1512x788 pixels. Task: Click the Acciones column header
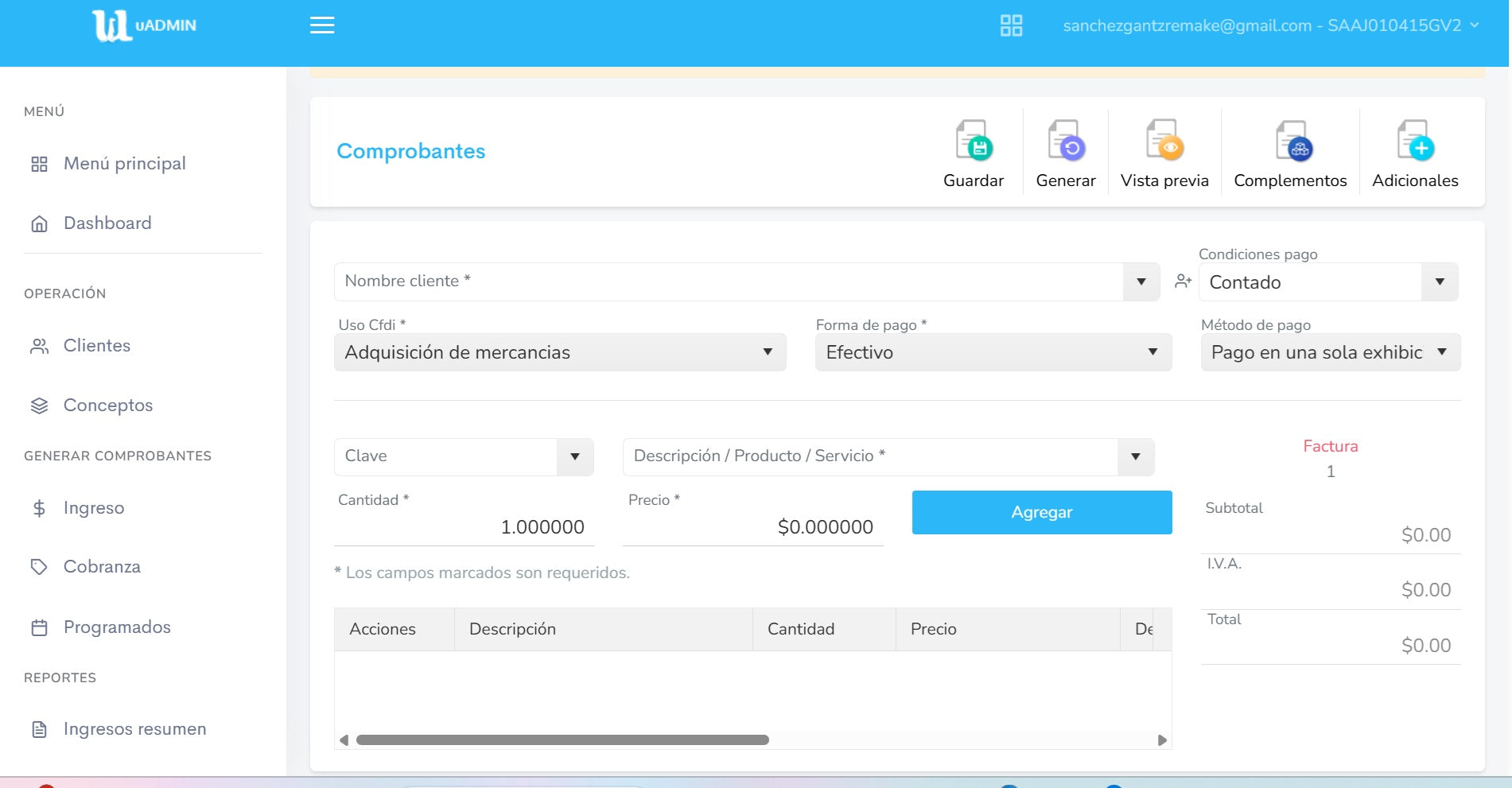tap(395, 630)
